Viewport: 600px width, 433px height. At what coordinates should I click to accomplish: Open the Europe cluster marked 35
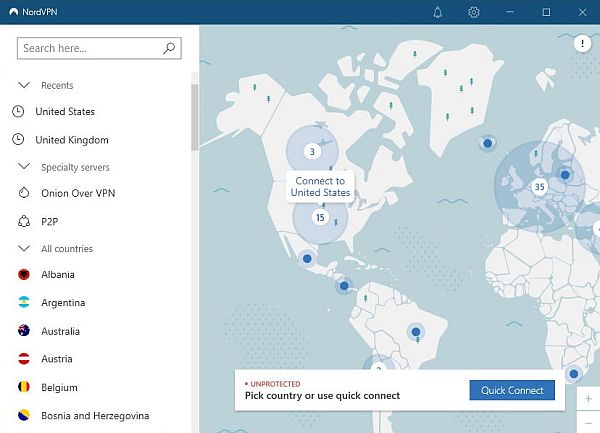click(539, 187)
